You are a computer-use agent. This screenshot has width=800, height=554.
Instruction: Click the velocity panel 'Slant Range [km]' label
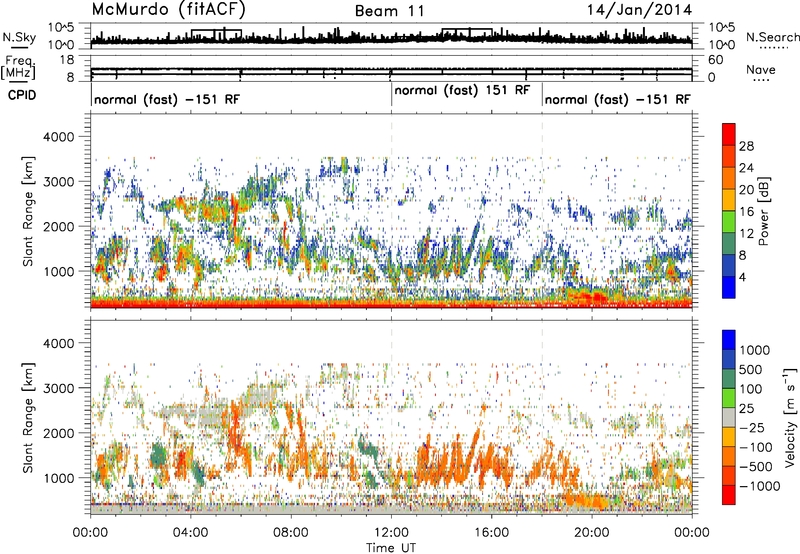[28, 417]
